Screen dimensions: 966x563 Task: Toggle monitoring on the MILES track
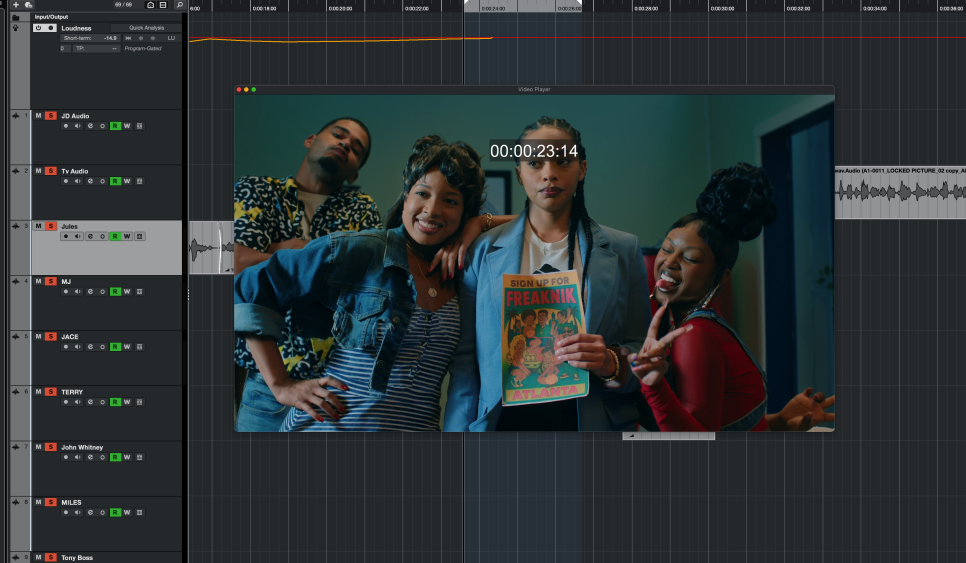coord(78,512)
